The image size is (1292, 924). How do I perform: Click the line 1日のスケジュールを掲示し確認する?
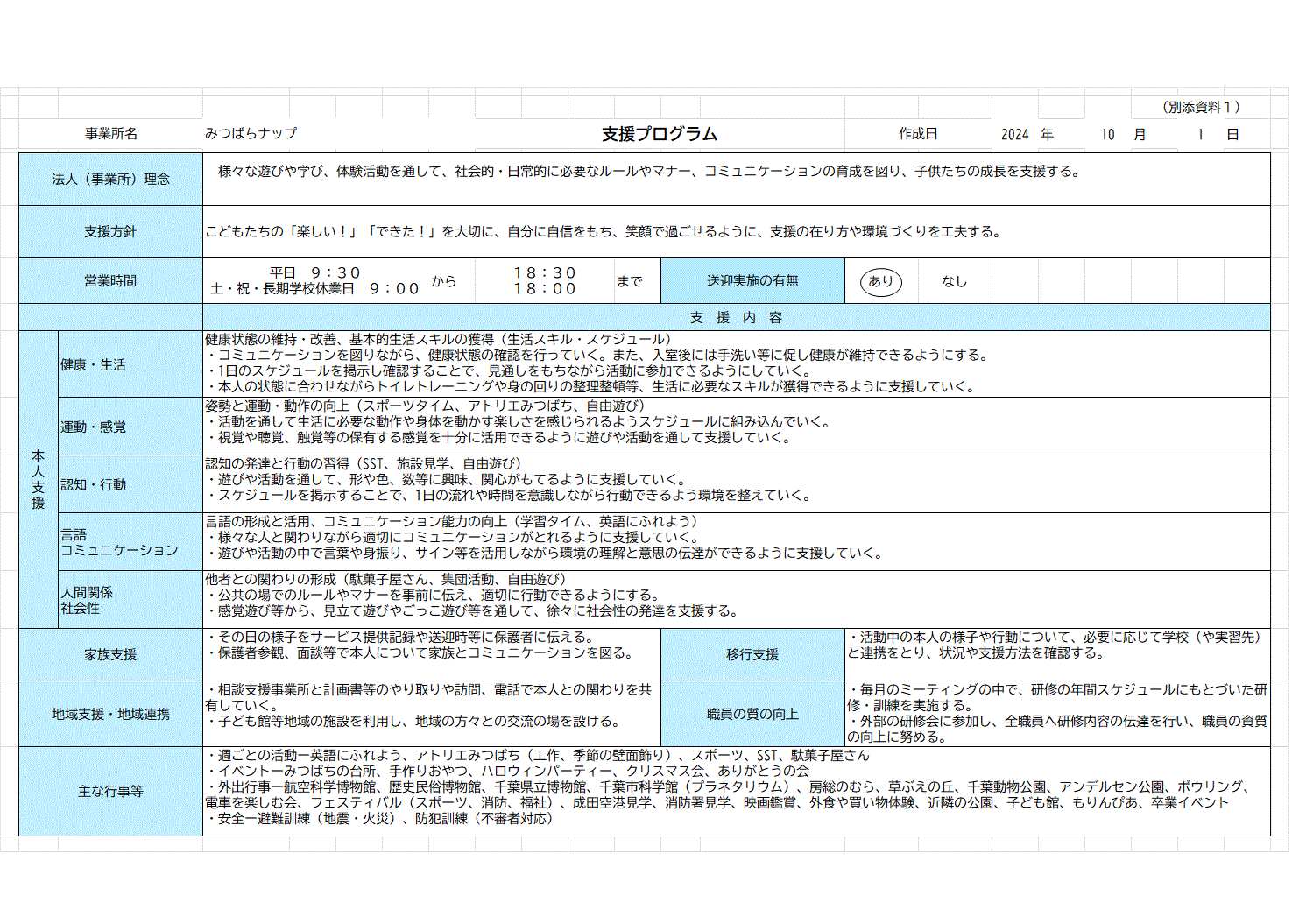(x=511, y=371)
